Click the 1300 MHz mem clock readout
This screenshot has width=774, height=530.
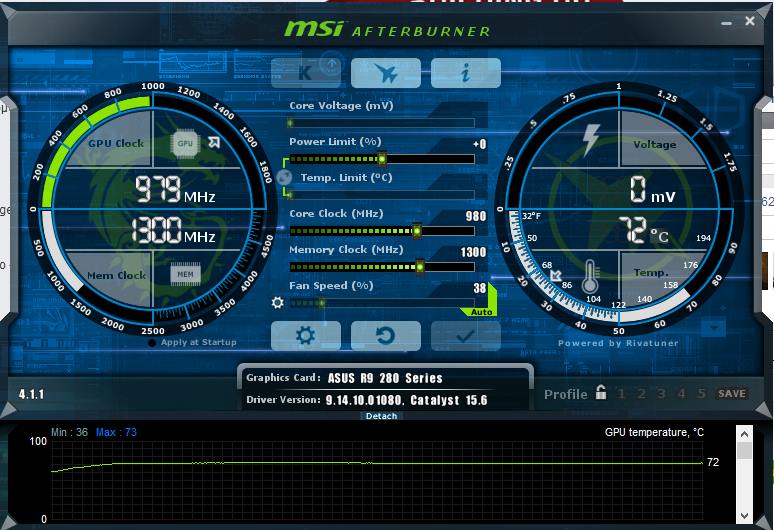(x=173, y=230)
